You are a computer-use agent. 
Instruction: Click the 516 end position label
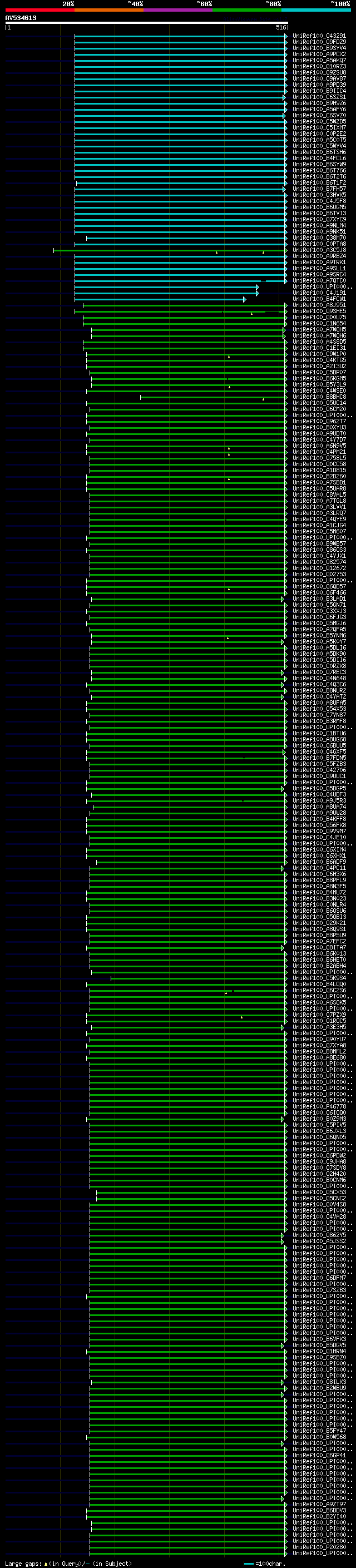[x=280, y=27]
